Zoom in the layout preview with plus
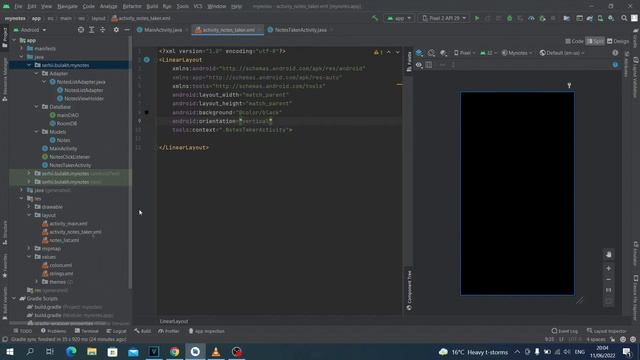 tap(609, 269)
